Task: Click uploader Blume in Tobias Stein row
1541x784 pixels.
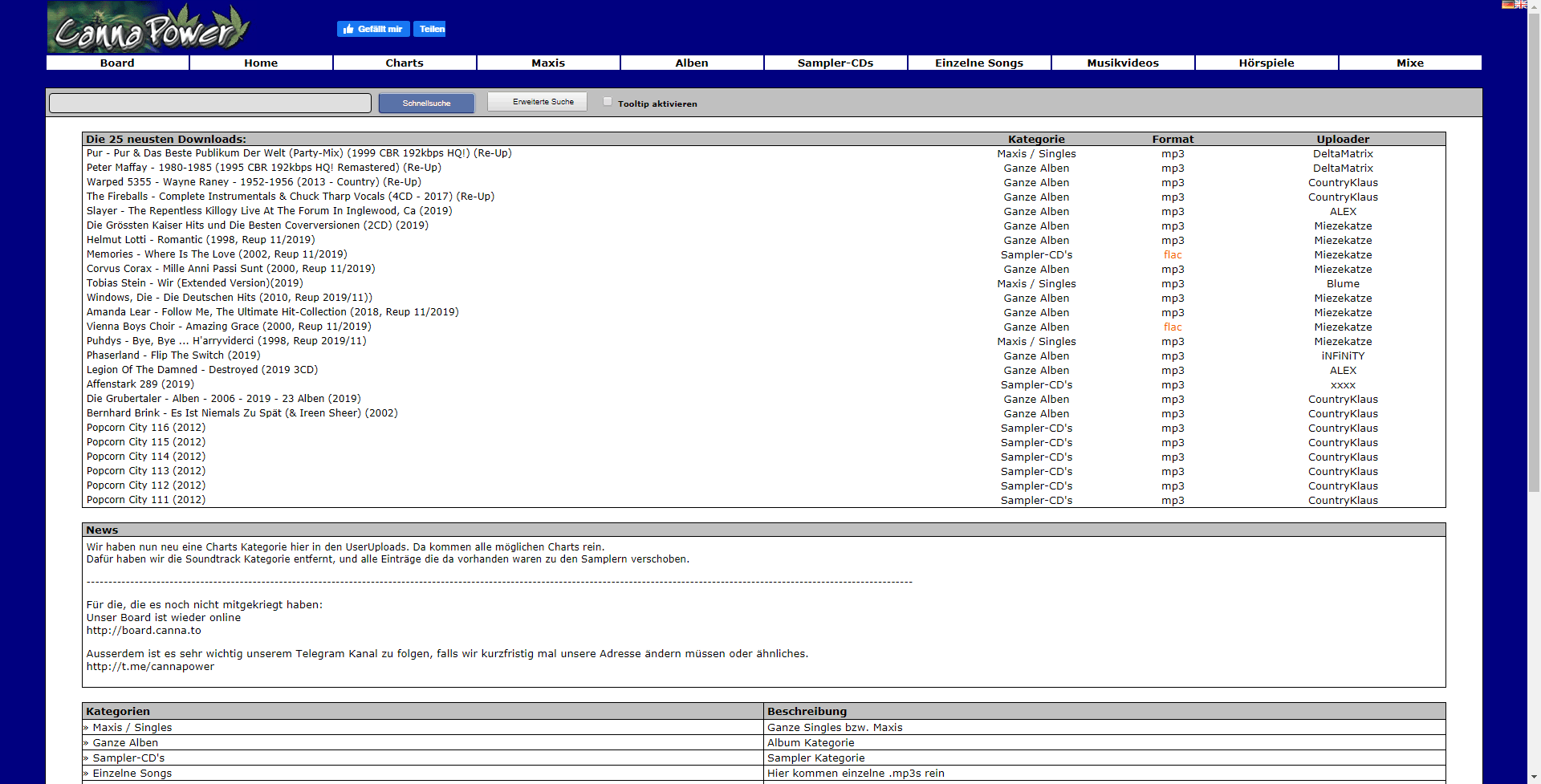Action: (1343, 284)
